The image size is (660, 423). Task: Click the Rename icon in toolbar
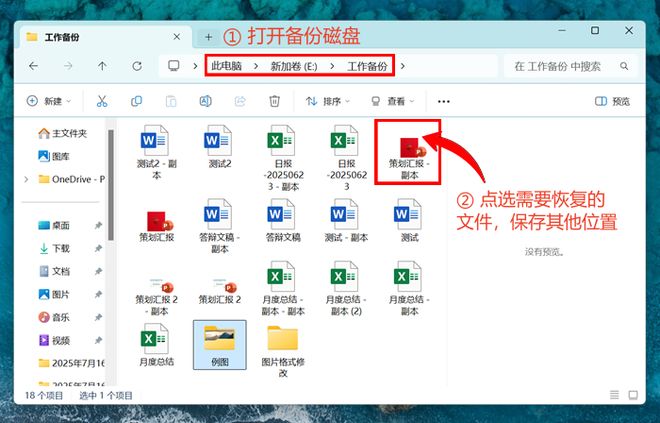[205, 101]
